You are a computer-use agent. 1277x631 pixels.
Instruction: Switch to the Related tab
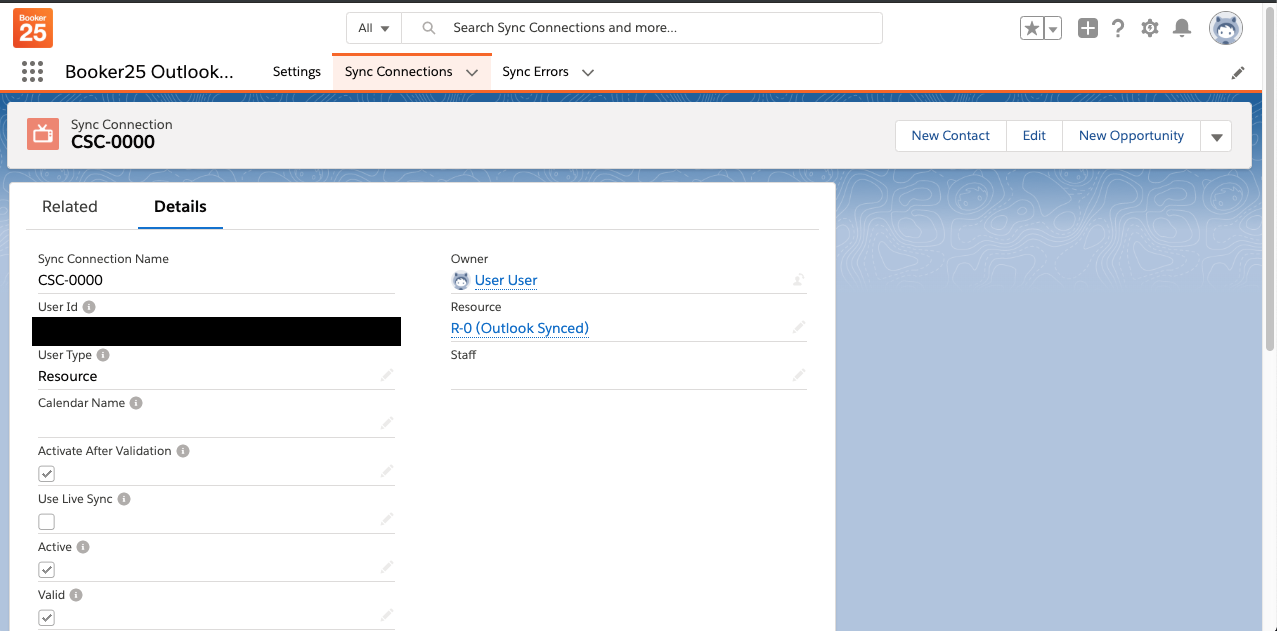tap(70, 207)
